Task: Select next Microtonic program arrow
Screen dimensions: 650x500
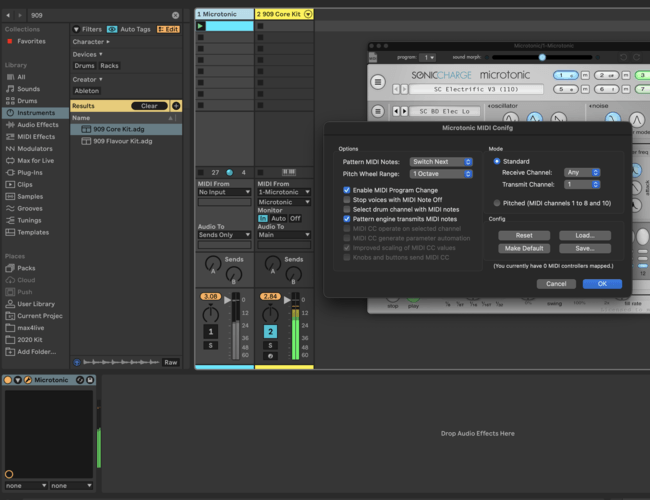Action: point(405,89)
